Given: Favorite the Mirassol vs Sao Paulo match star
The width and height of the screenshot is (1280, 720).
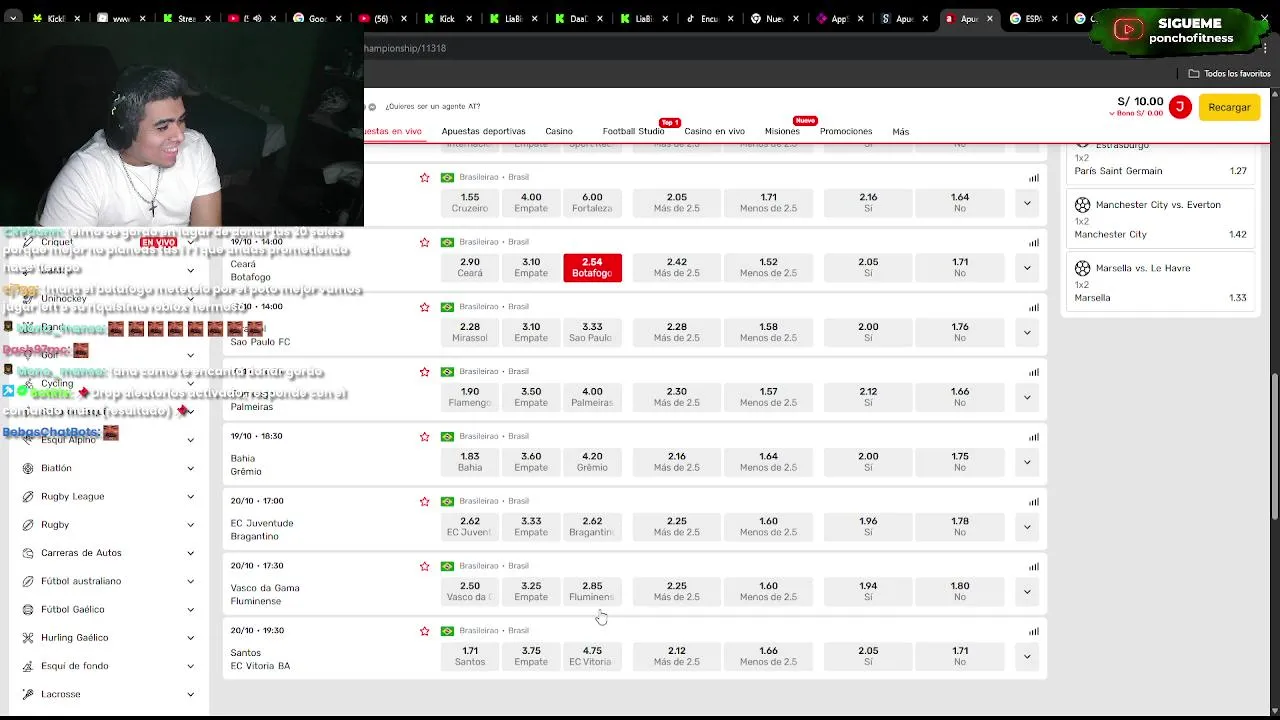Looking at the screenshot, I should pyautogui.click(x=424, y=307).
